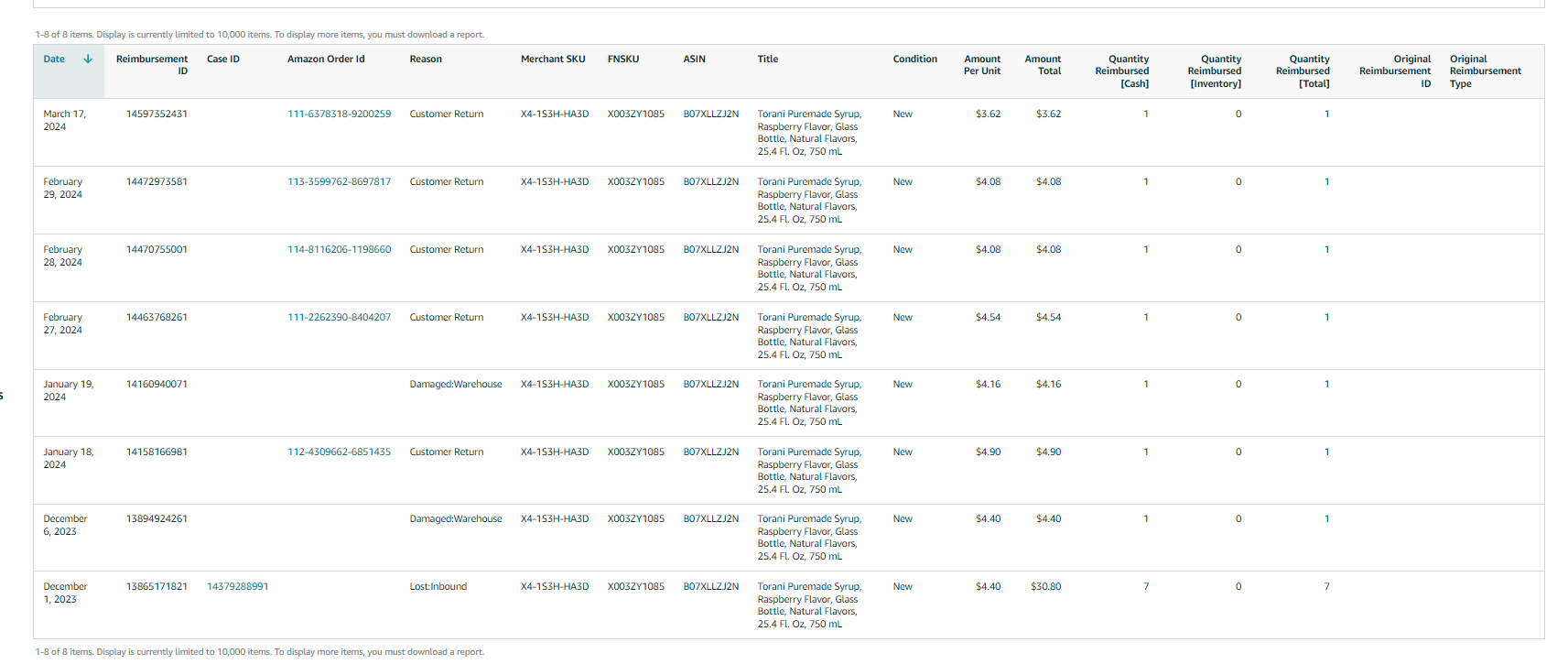Open order 111-6378318-9200259 link
The width and height of the screenshot is (1568, 664).
point(339,114)
